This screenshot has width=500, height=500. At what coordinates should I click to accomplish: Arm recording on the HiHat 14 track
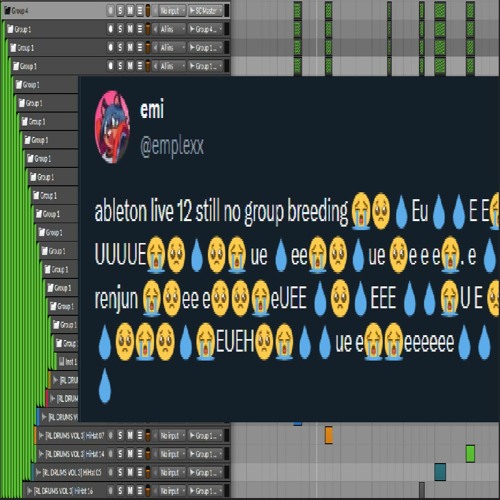(x=111, y=454)
